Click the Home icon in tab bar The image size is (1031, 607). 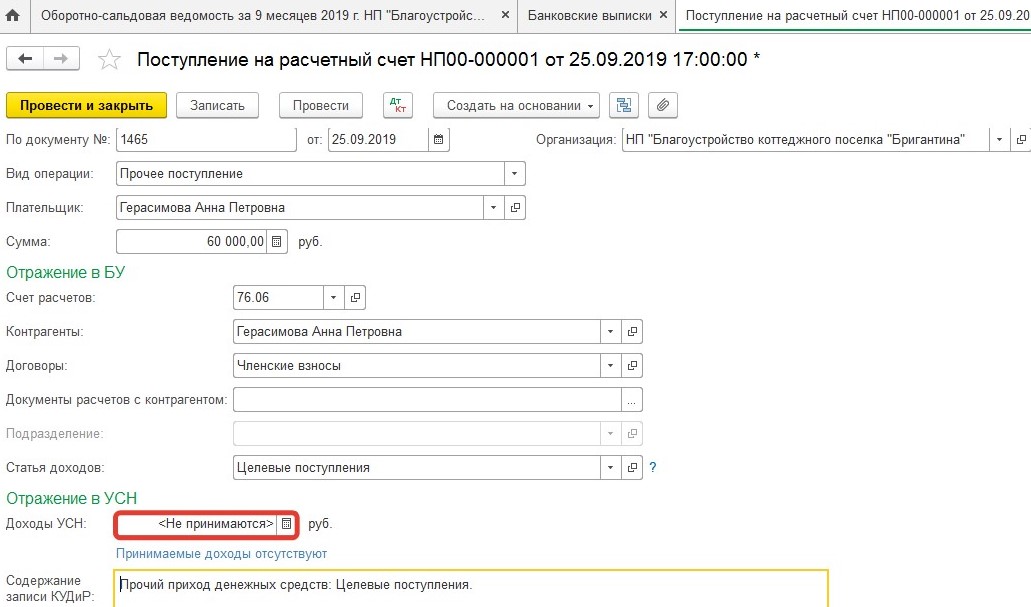click(13, 16)
